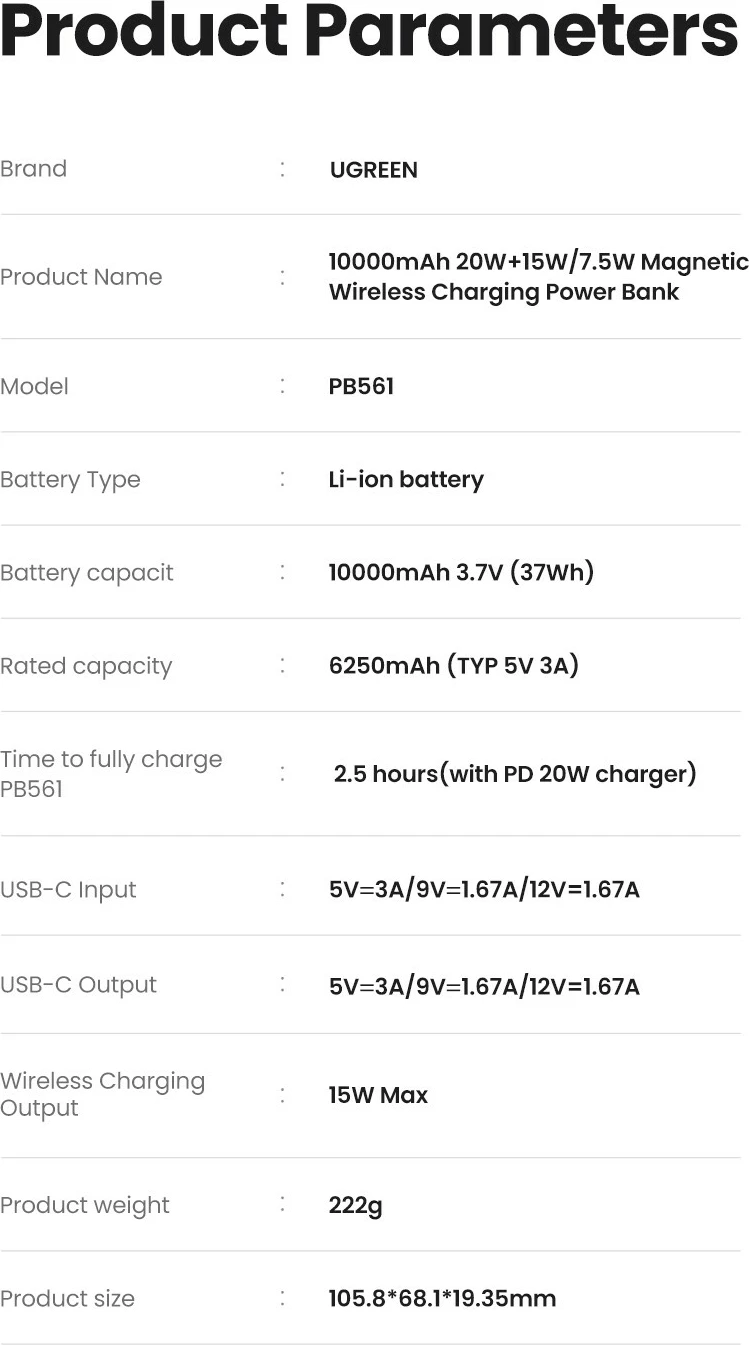Click the Magnetic Wireless Charging Power Bank name
This screenshot has height=1345, width=749.
point(537,277)
